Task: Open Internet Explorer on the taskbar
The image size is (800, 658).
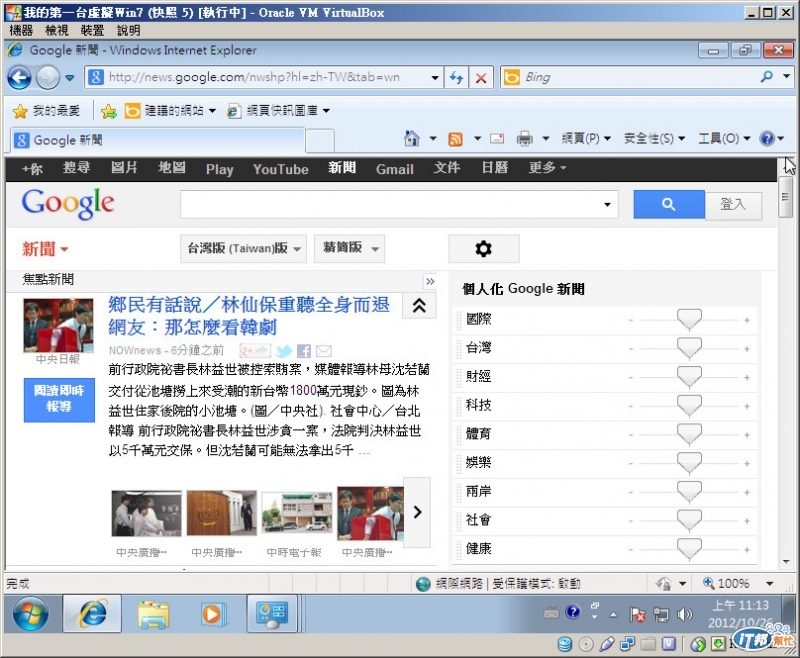Action: (x=92, y=614)
